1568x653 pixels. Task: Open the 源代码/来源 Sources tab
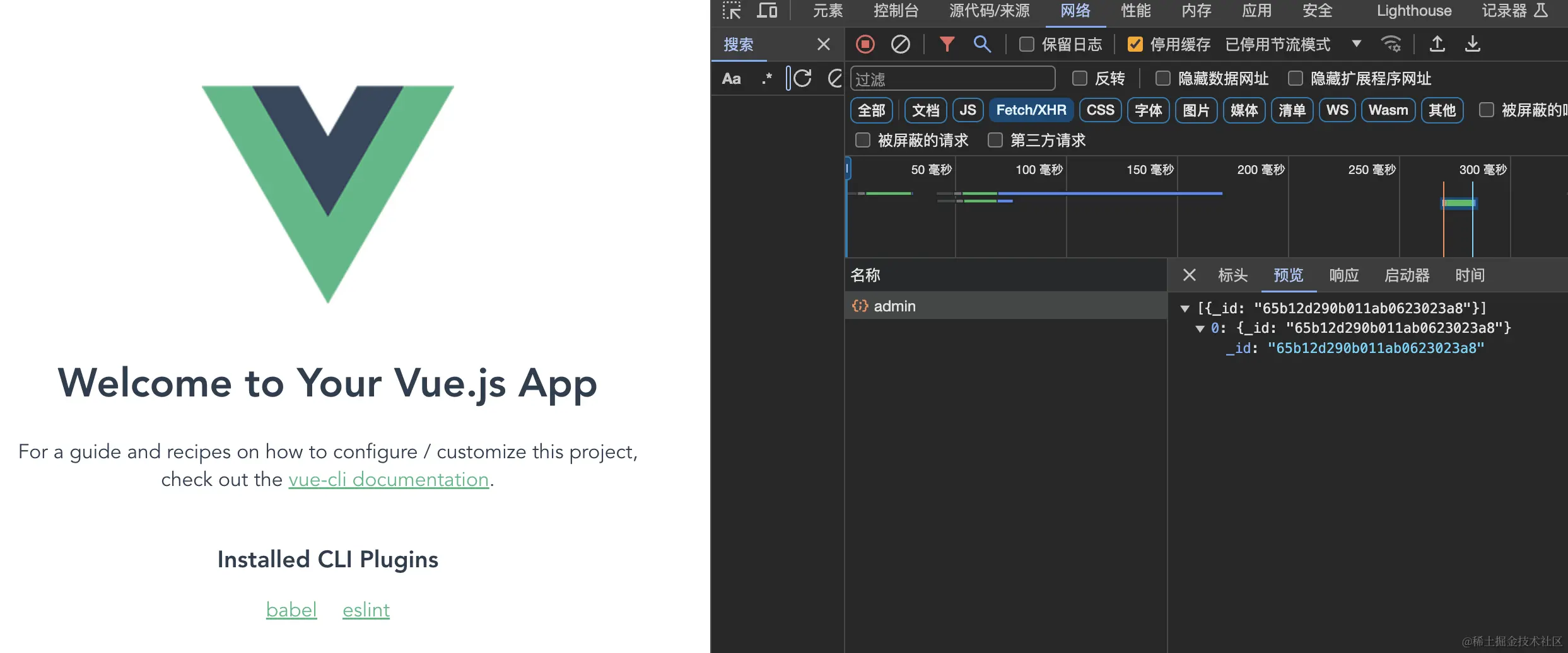click(989, 11)
